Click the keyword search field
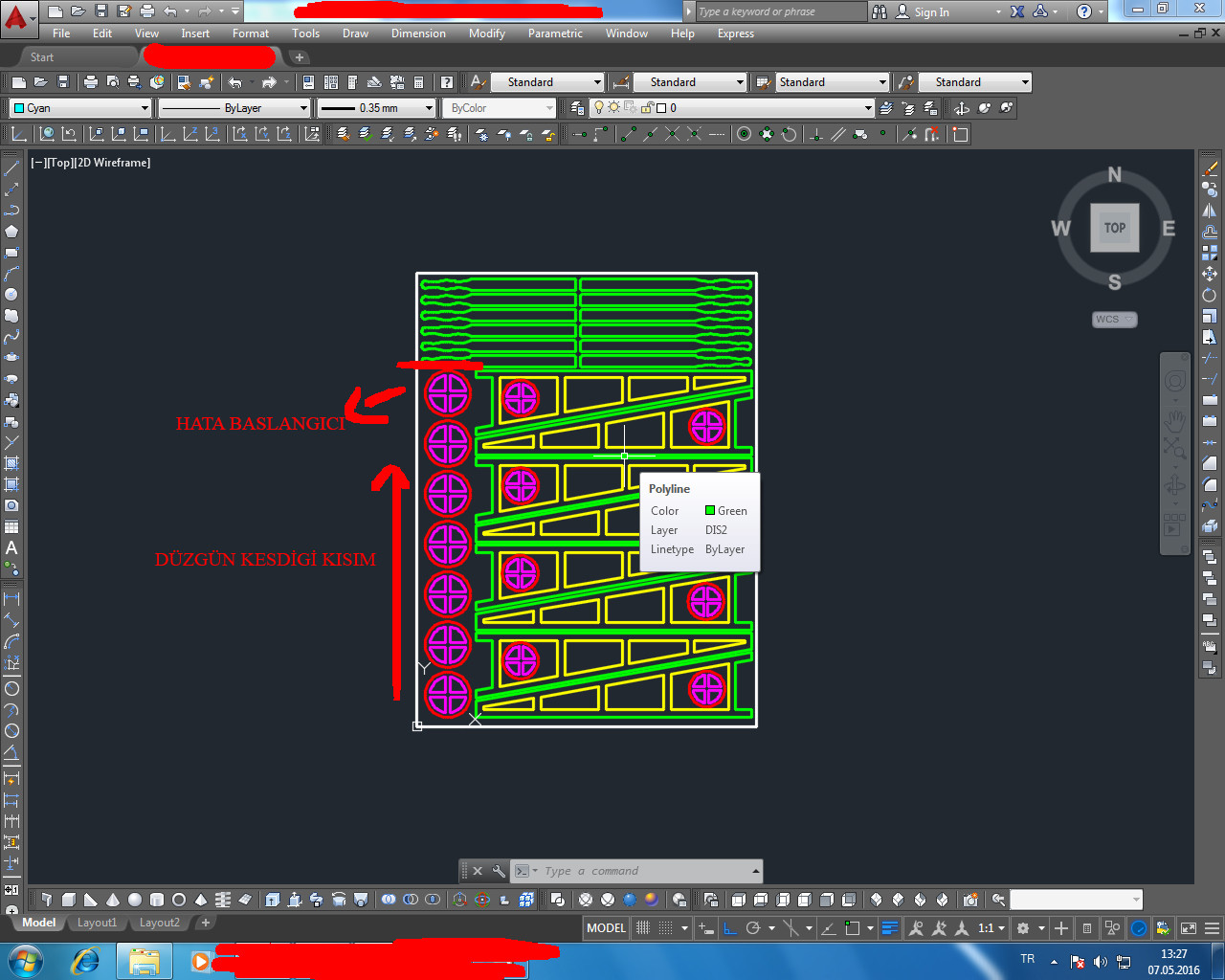The height and width of the screenshot is (980, 1225). pyautogui.click(x=780, y=11)
